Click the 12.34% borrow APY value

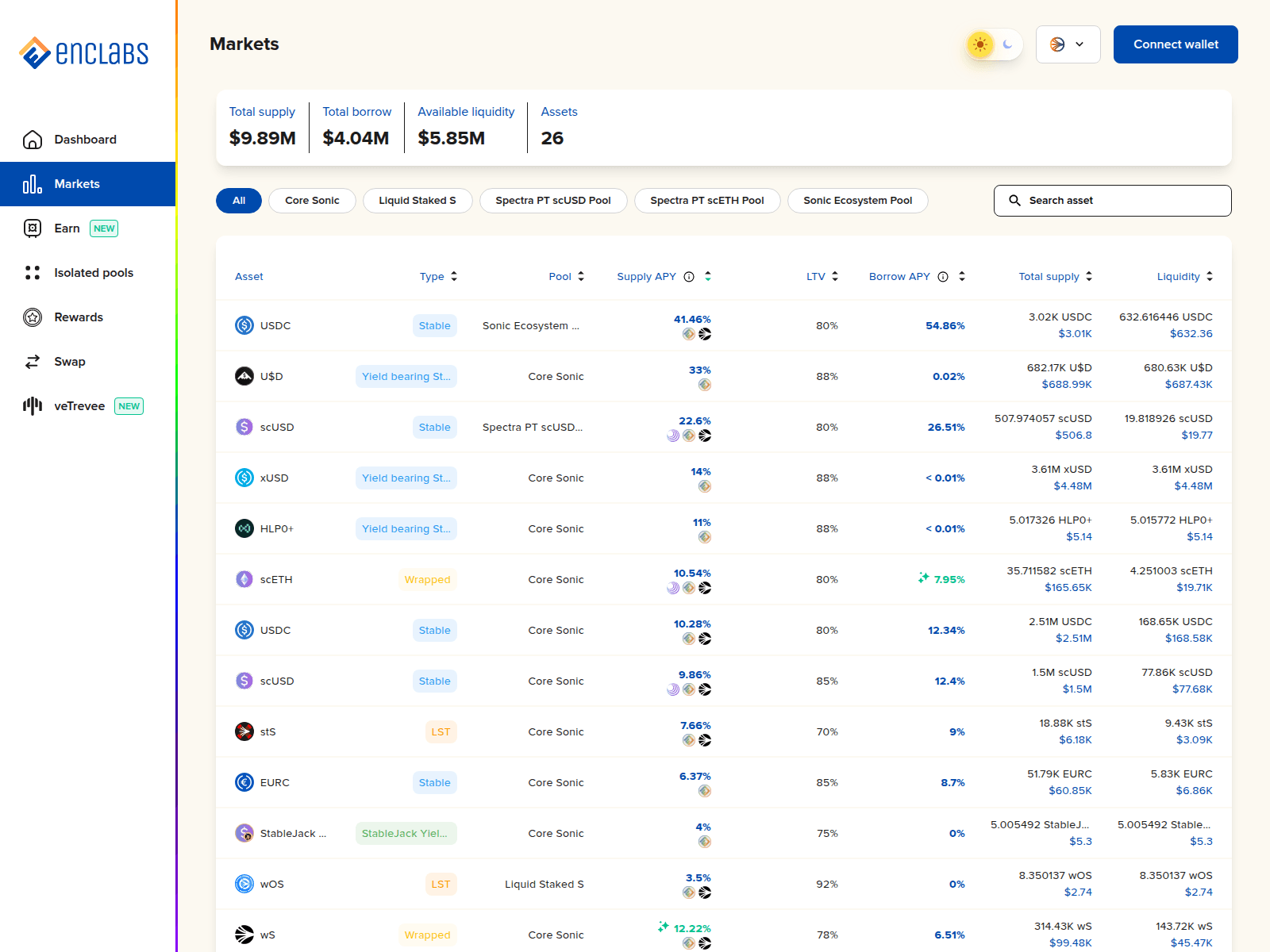pyautogui.click(x=946, y=630)
